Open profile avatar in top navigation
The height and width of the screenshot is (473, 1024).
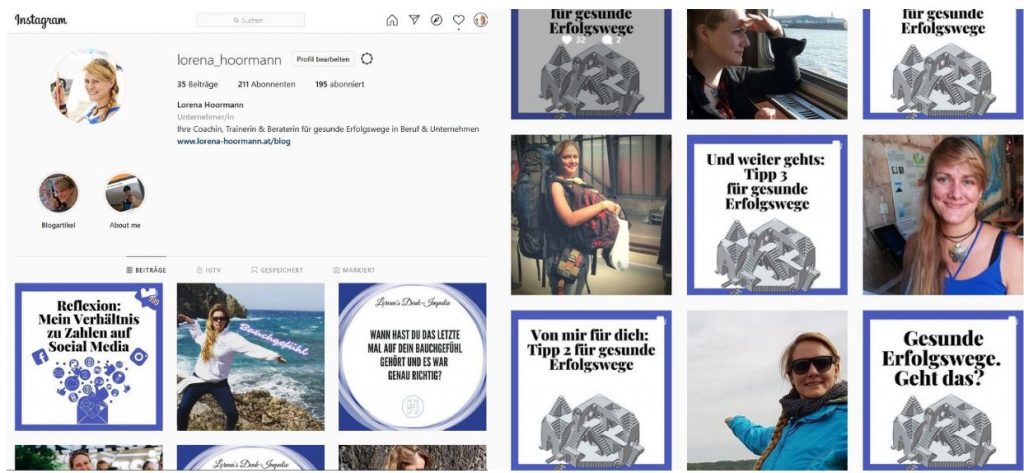coord(481,20)
